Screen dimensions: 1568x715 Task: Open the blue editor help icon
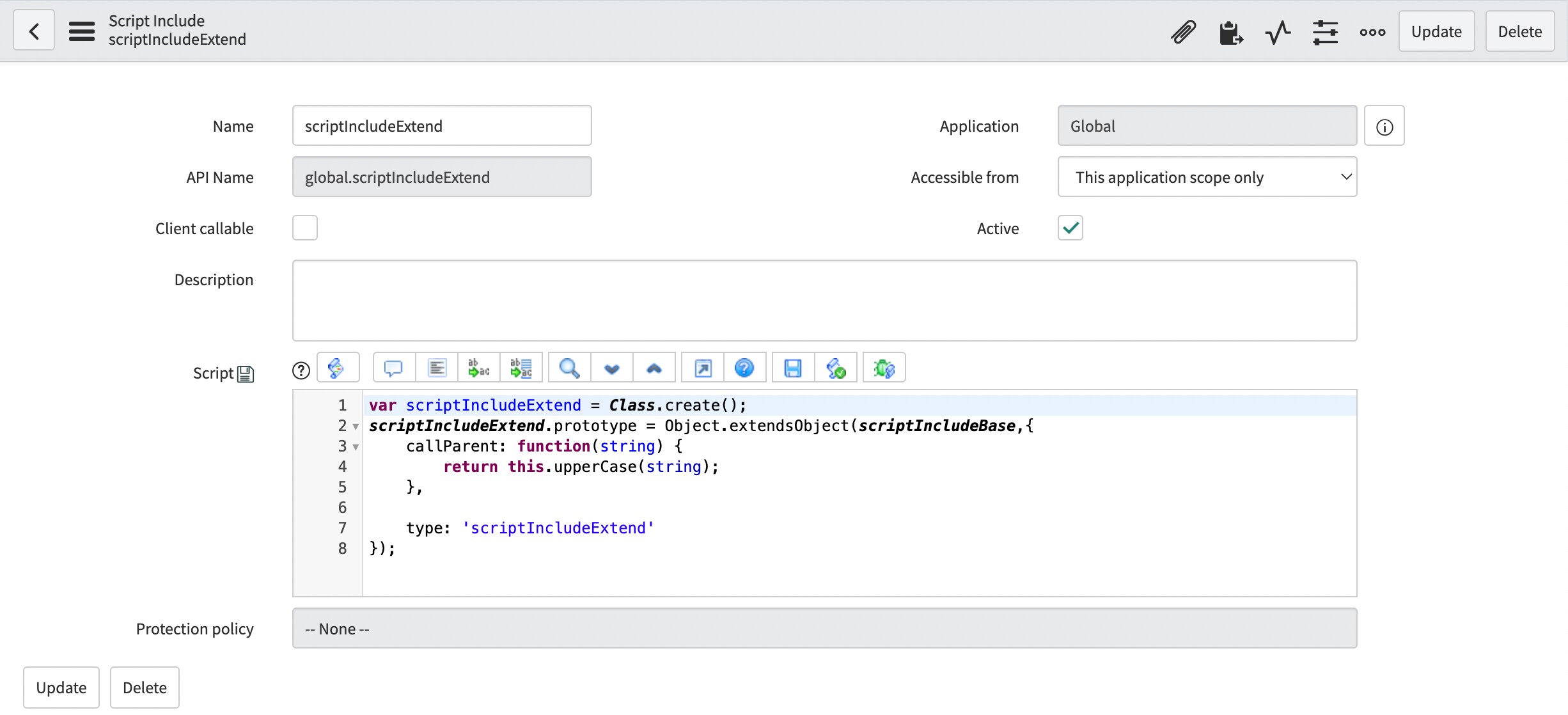coord(744,368)
